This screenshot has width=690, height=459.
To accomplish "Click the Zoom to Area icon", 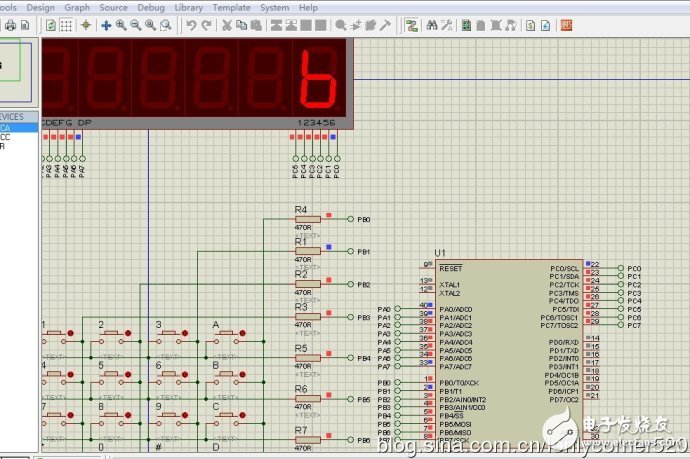I will coord(165,26).
